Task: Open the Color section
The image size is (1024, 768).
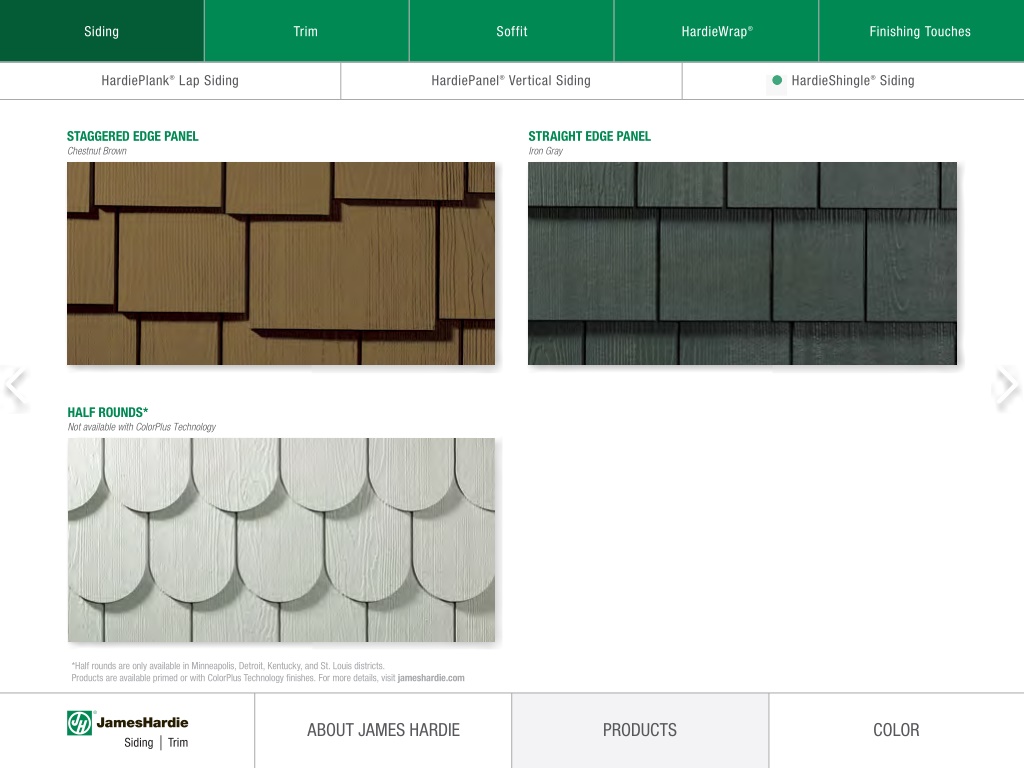Action: point(897,730)
